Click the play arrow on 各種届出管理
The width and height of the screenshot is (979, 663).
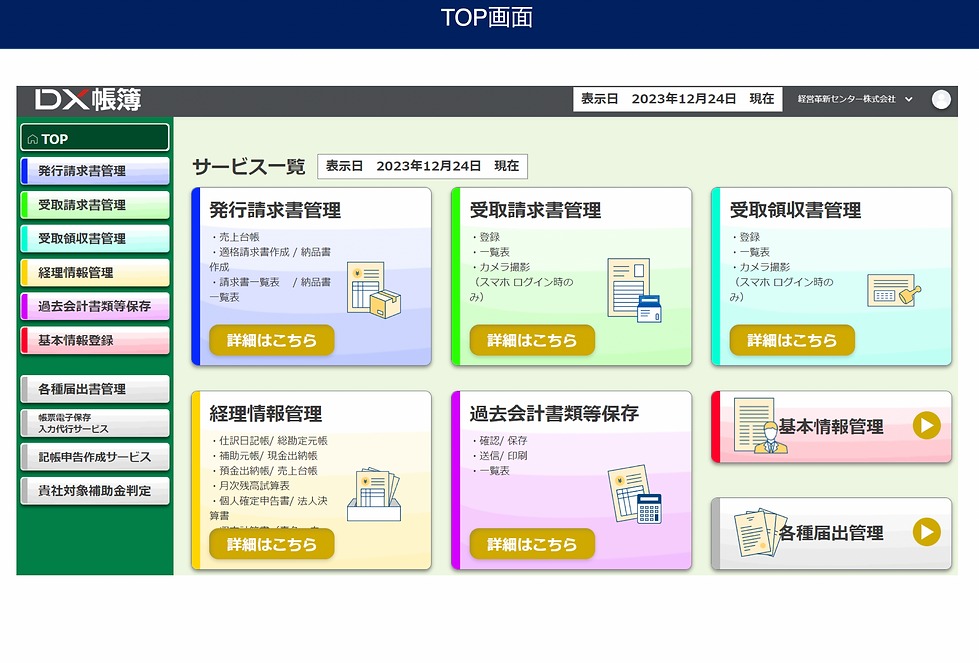tap(927, 532)
